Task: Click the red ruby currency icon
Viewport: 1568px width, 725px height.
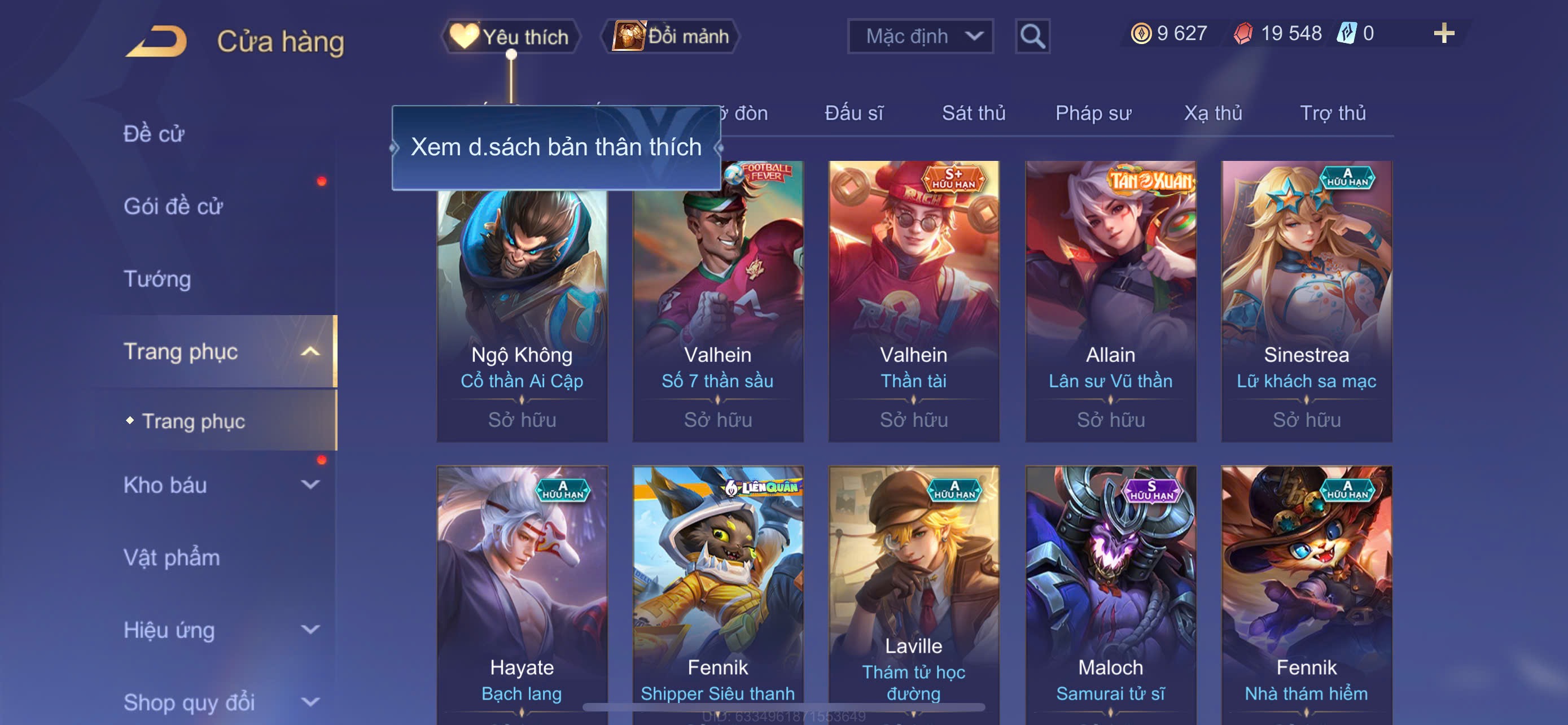Action: [x=1243, y=33]
